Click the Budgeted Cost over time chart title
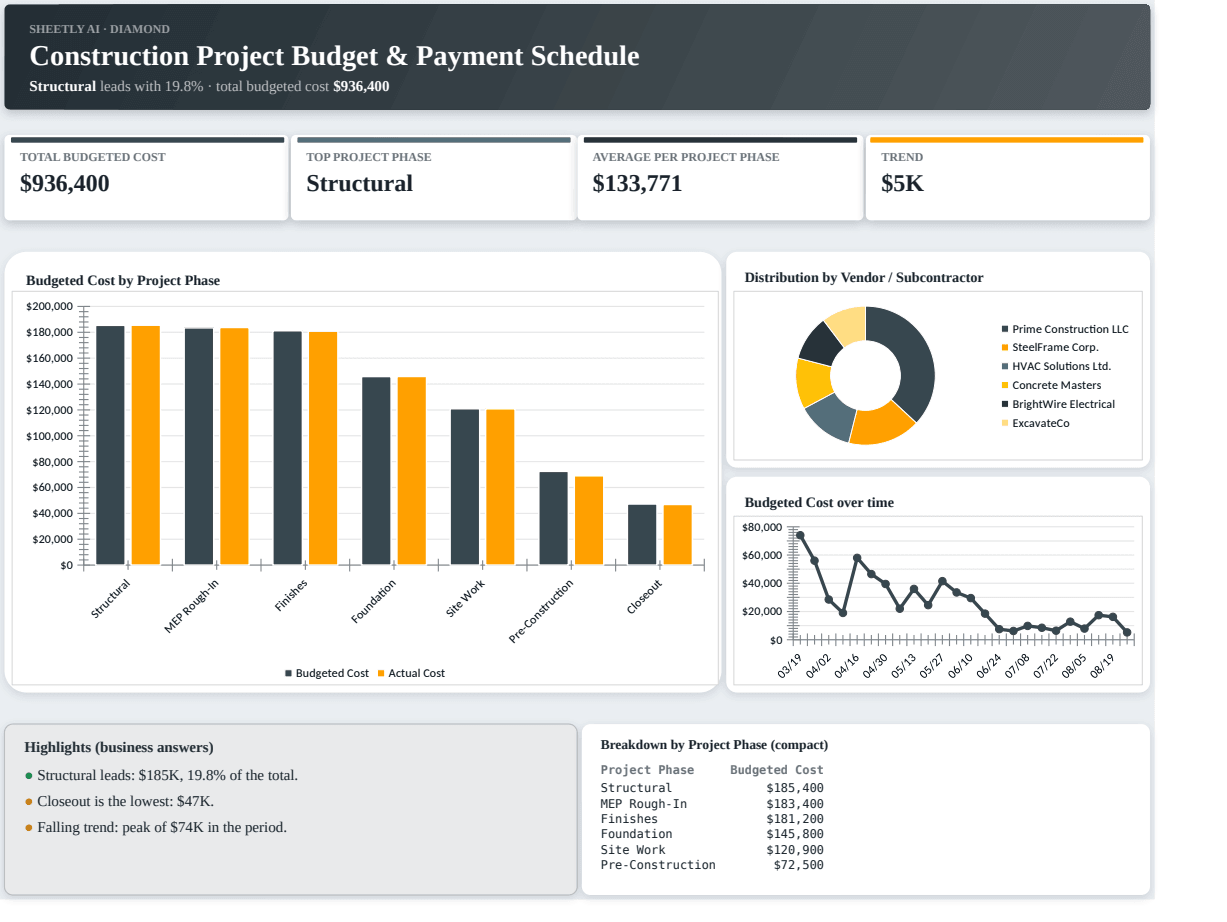This screenshot has height=922, width=1227. pos(819,503)
